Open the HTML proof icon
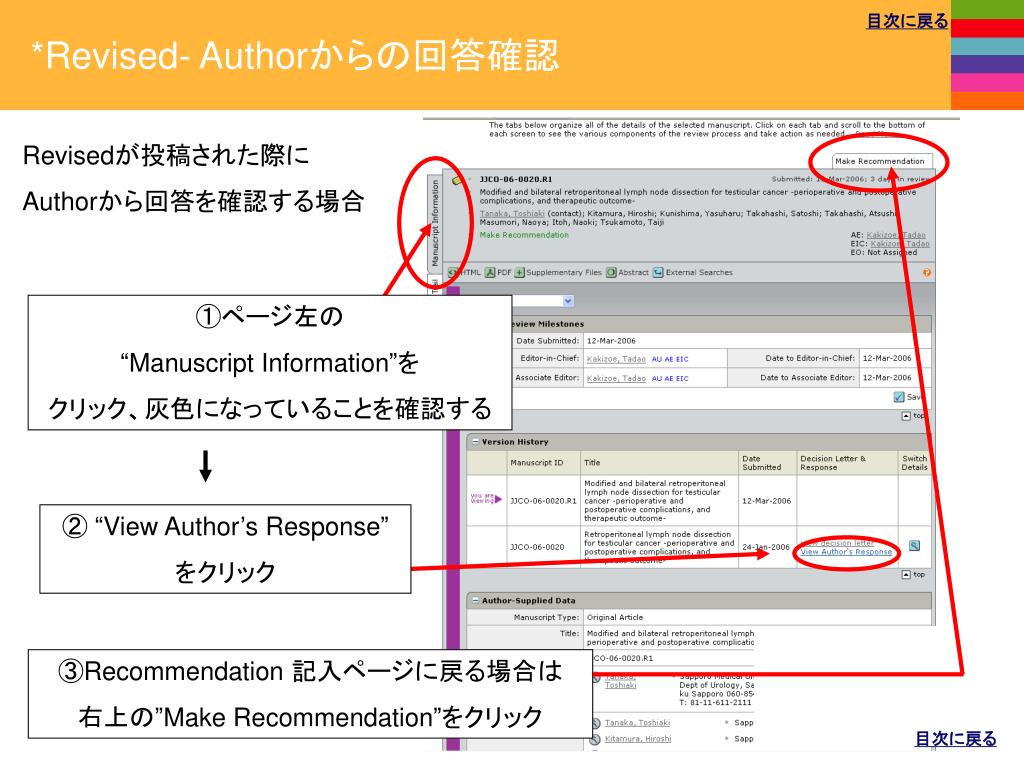 (x=452, y=272)
